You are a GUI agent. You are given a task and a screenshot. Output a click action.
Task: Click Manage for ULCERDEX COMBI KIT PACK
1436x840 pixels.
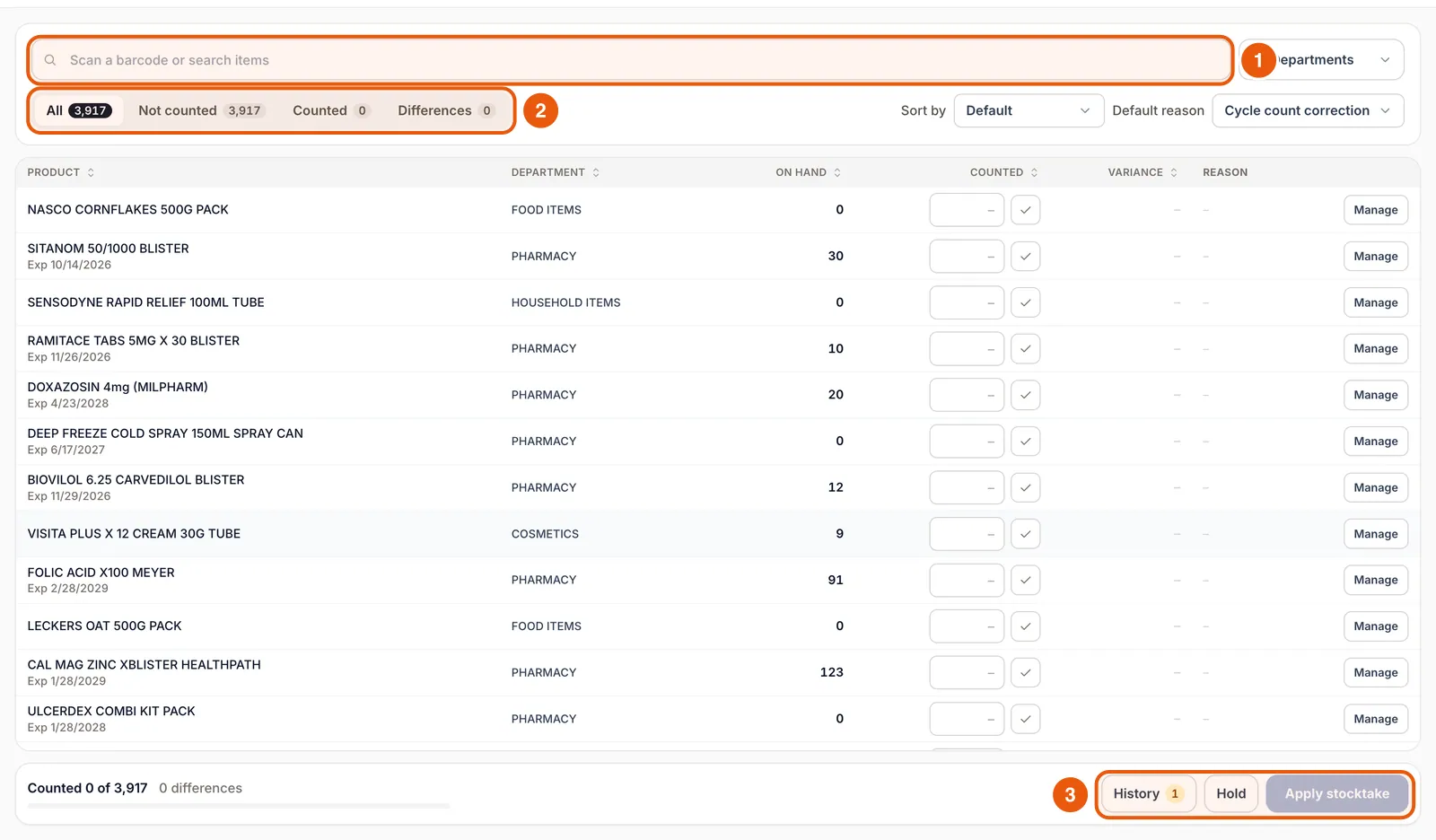1375,719
